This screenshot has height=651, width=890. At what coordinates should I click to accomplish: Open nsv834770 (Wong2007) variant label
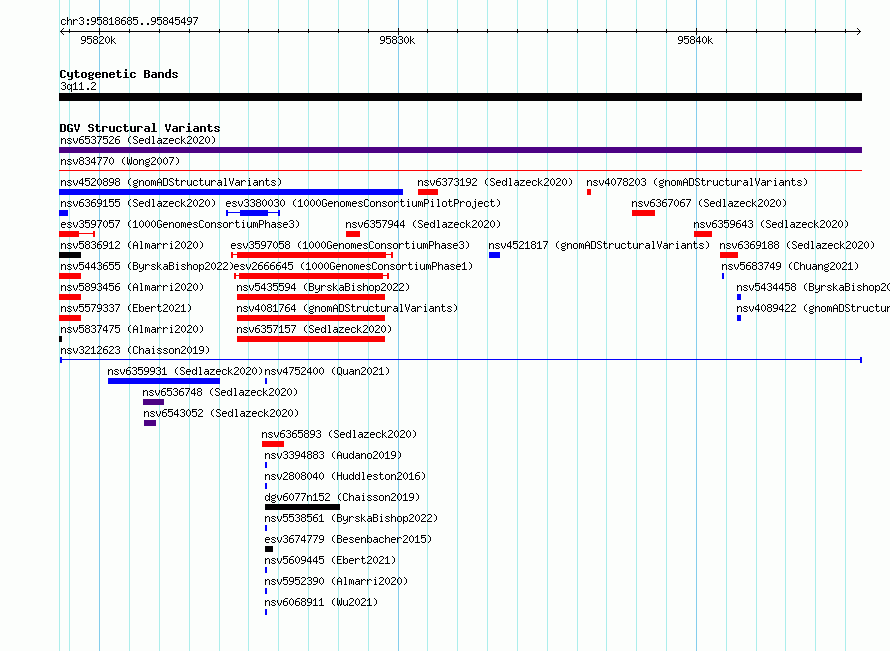coord(120,161)
